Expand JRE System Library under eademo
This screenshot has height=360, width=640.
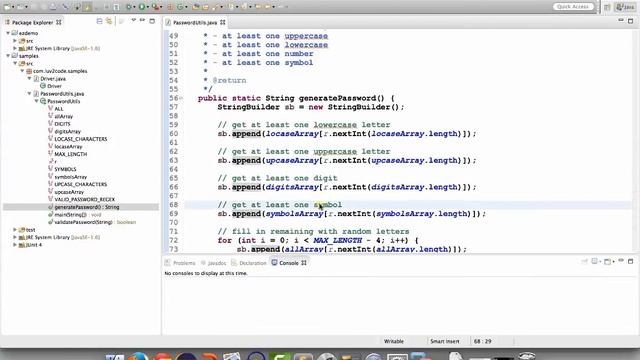[x=15, y=48]
